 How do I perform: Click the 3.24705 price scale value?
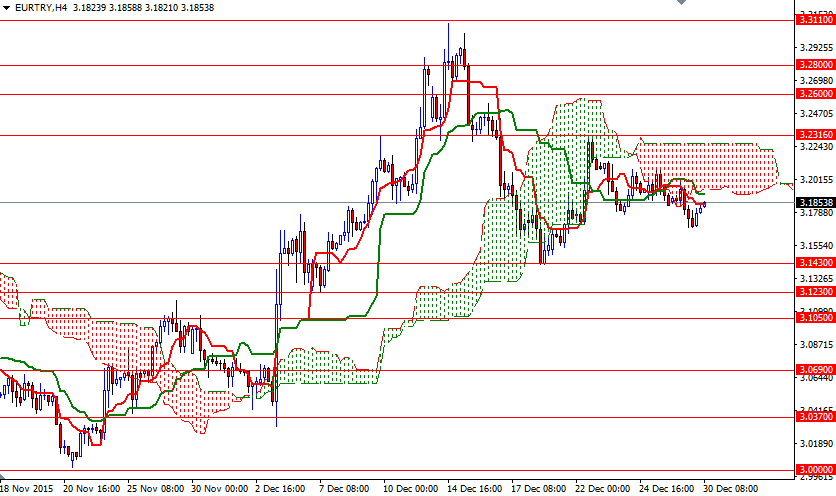816,114
